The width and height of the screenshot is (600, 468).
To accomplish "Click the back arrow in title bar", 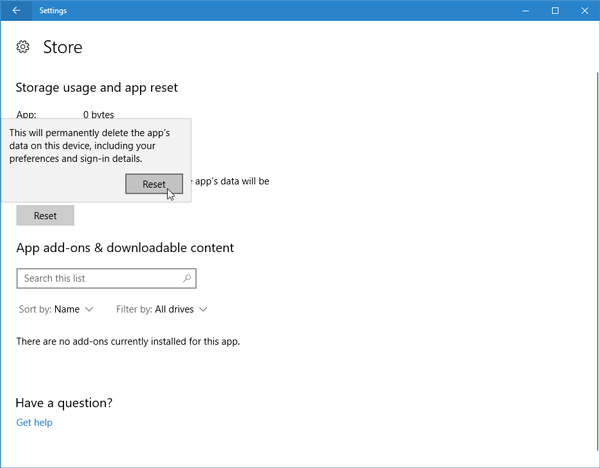I will 16,10.
